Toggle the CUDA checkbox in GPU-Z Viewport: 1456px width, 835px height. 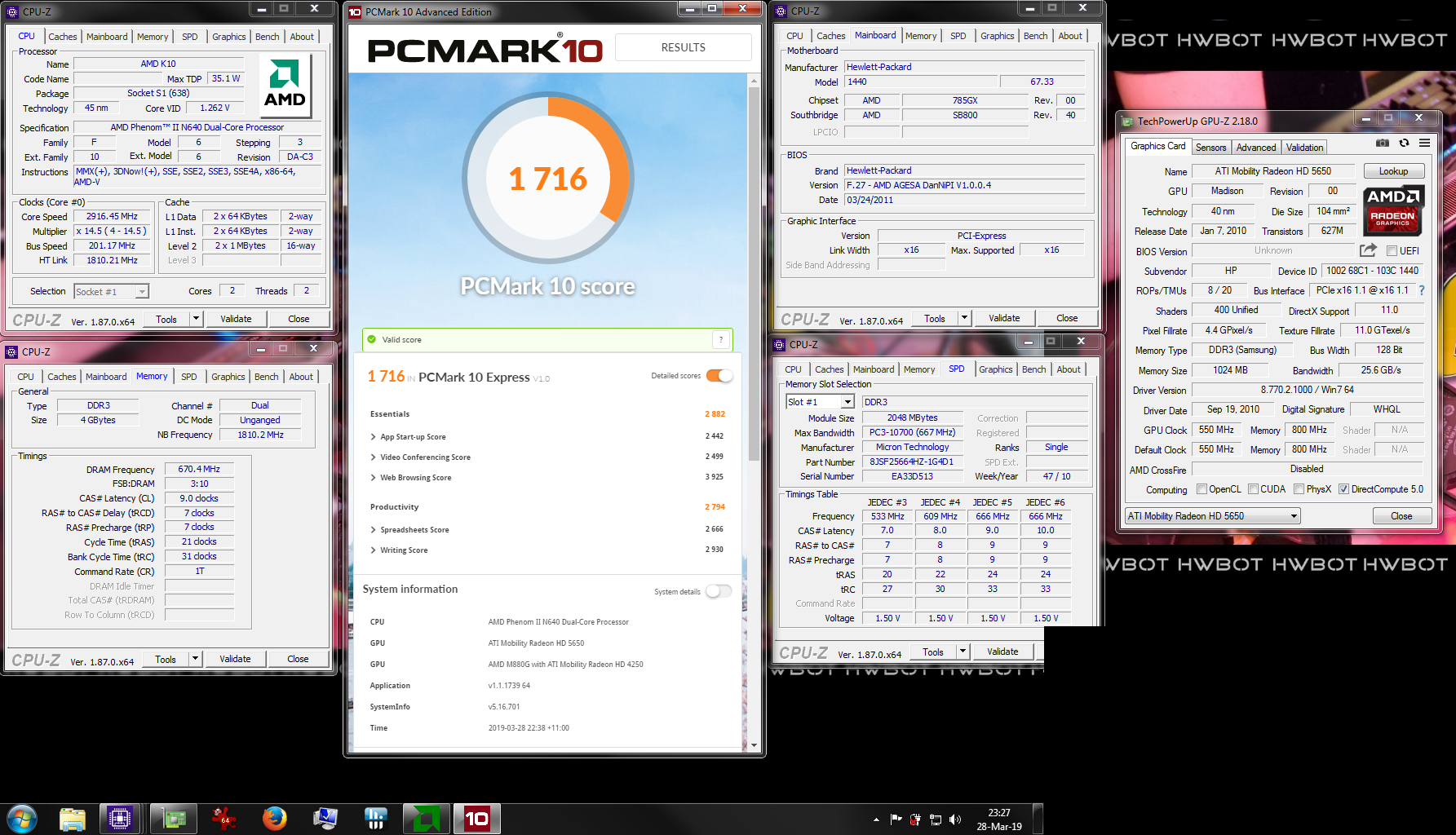(1253, 489)
